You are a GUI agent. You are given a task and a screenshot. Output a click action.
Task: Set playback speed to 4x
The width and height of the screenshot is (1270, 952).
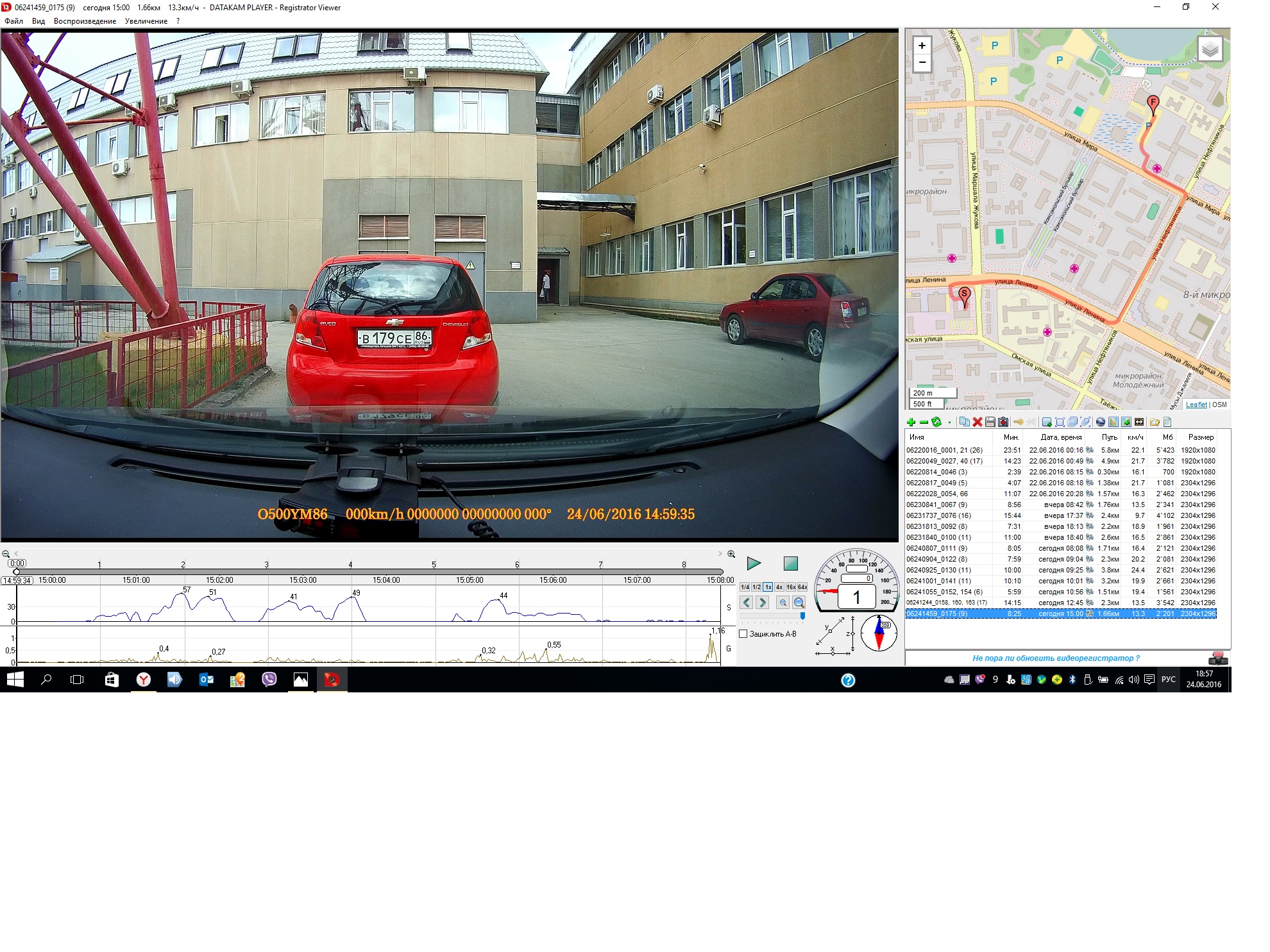click(x=779, y=587)
